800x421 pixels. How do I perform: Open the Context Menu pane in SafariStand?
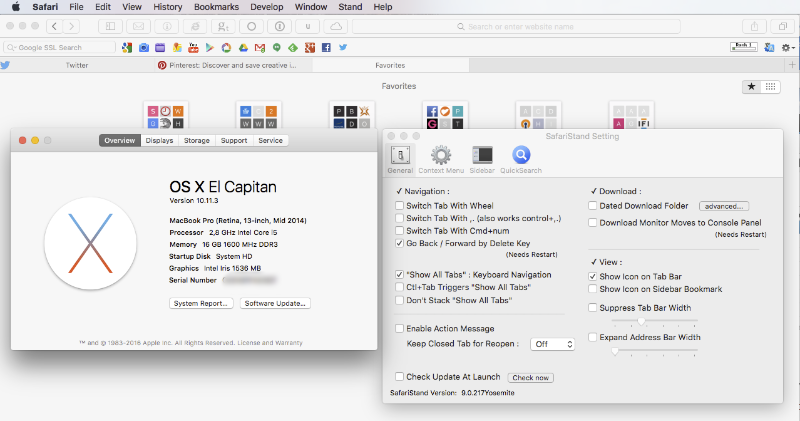point(441,159)
